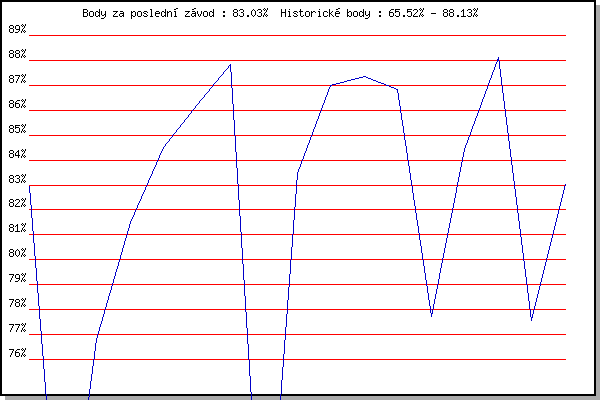Click the 86% y-axis label
The image size is (600, 400).
[18, 104]
